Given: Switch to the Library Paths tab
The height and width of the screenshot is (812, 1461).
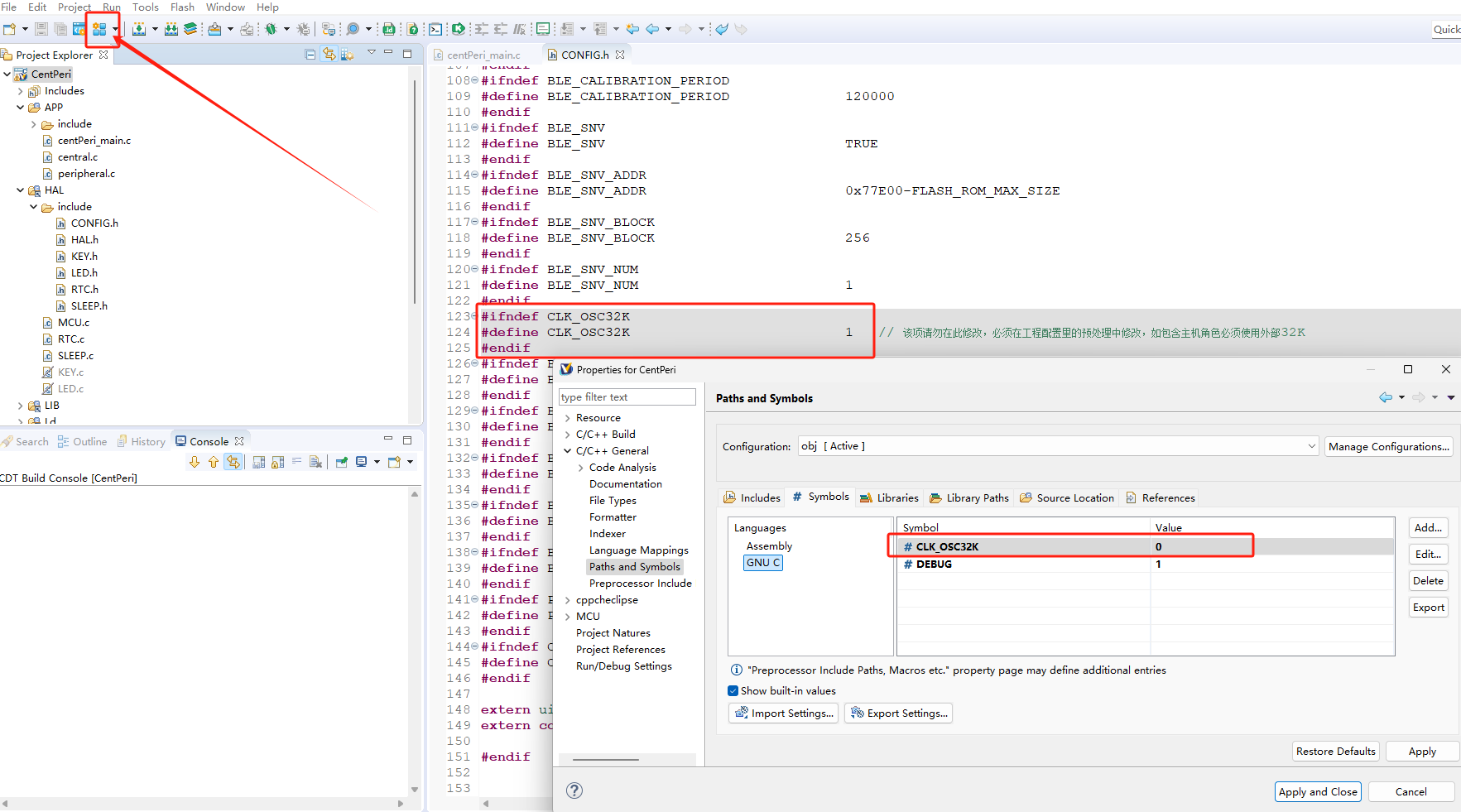Looking at the screenshot, I should [968, 497].
